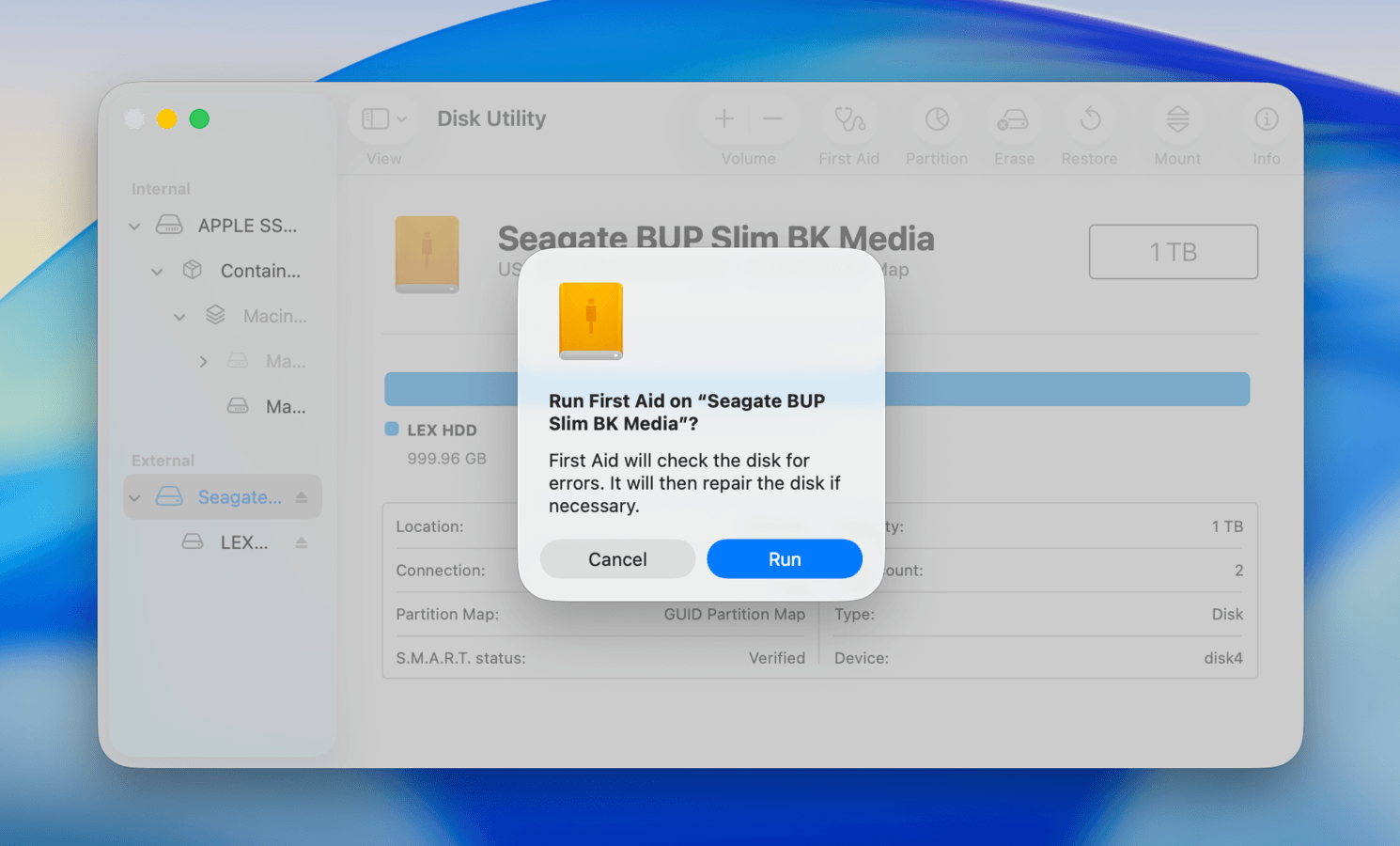The image size is (1400, 846).
Task: Click the Erase drive icon
Action: [x=1013, y=119]
